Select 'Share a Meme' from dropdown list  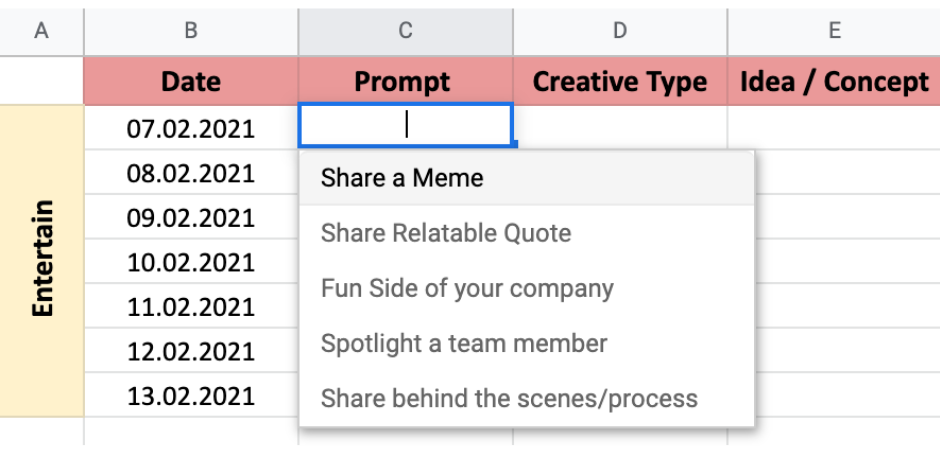(x=526, y=178)
